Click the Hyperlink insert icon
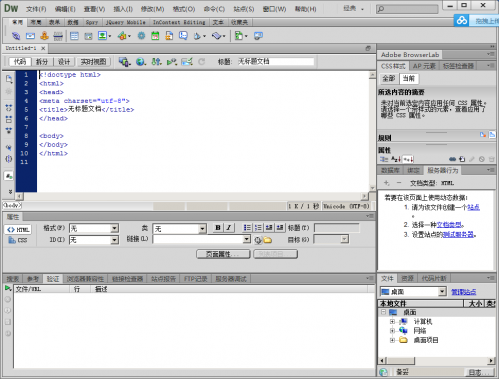This screenshot has width=499, height=379. (x=16, y=36)
